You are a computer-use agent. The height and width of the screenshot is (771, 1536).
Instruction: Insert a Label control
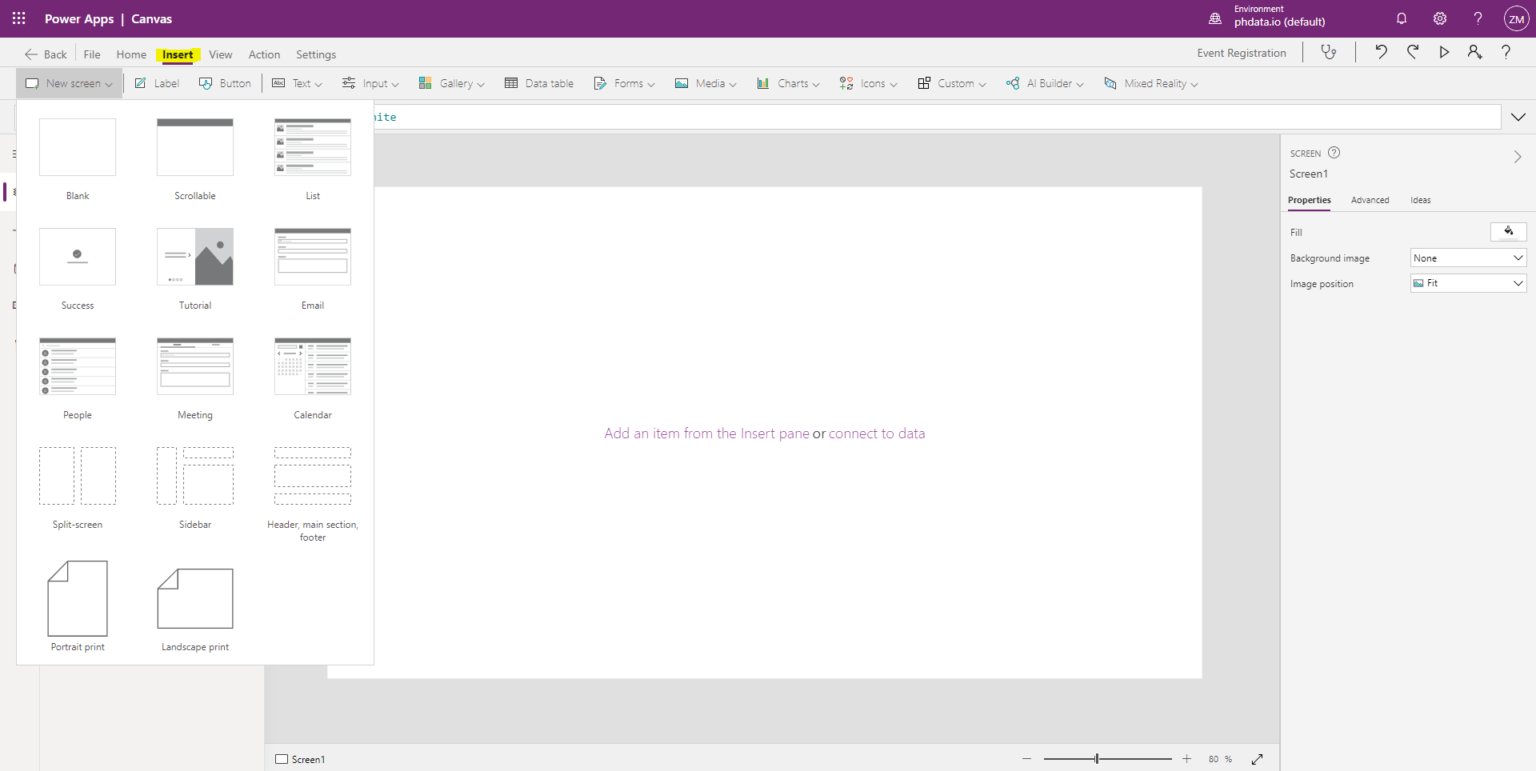(156, 83)
